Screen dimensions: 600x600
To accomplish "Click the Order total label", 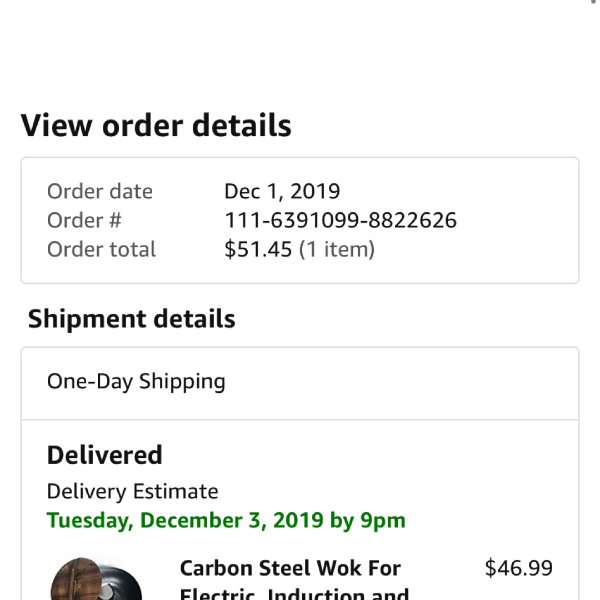I will click(101, 249).
